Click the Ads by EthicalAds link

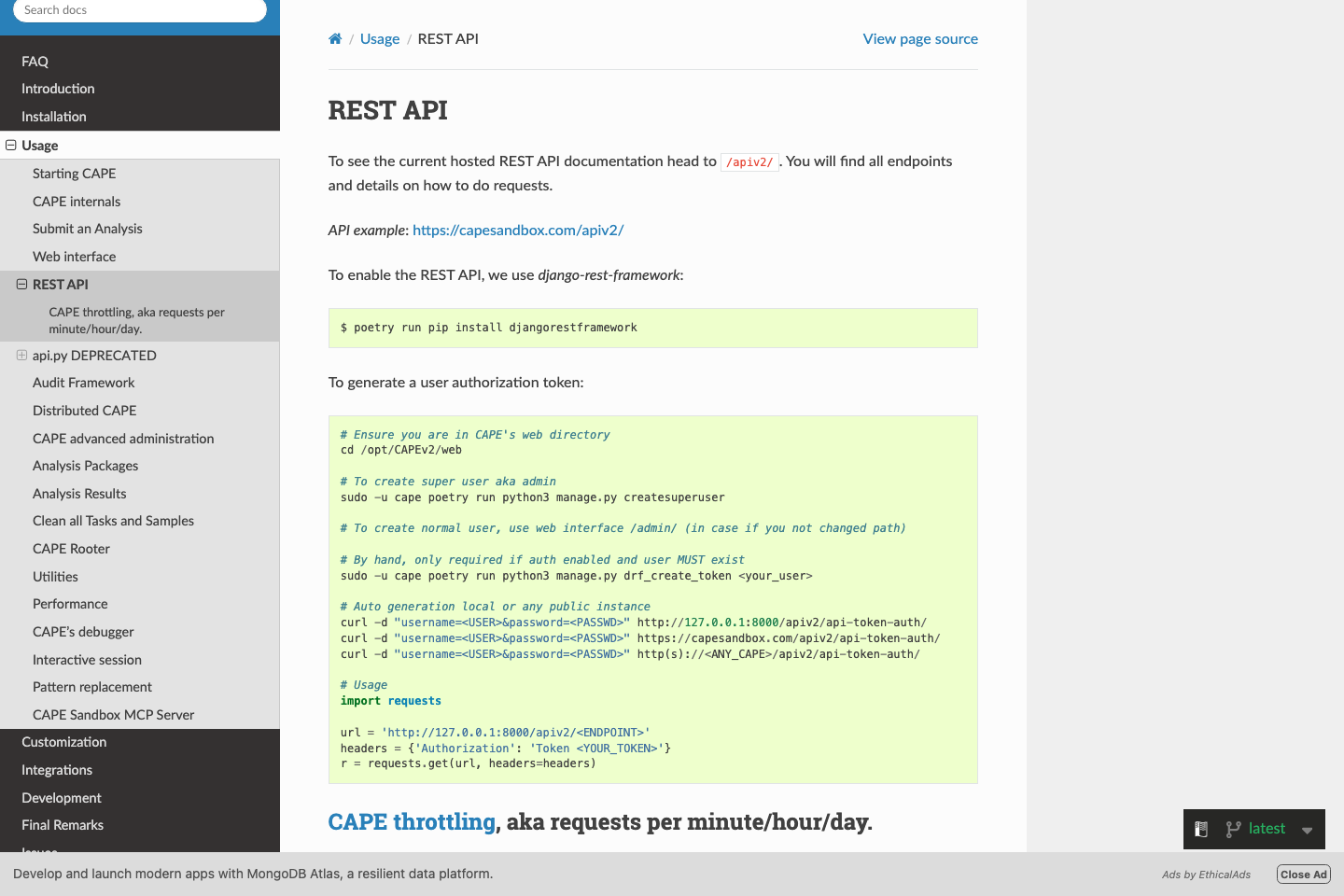tap(1206, 875)
